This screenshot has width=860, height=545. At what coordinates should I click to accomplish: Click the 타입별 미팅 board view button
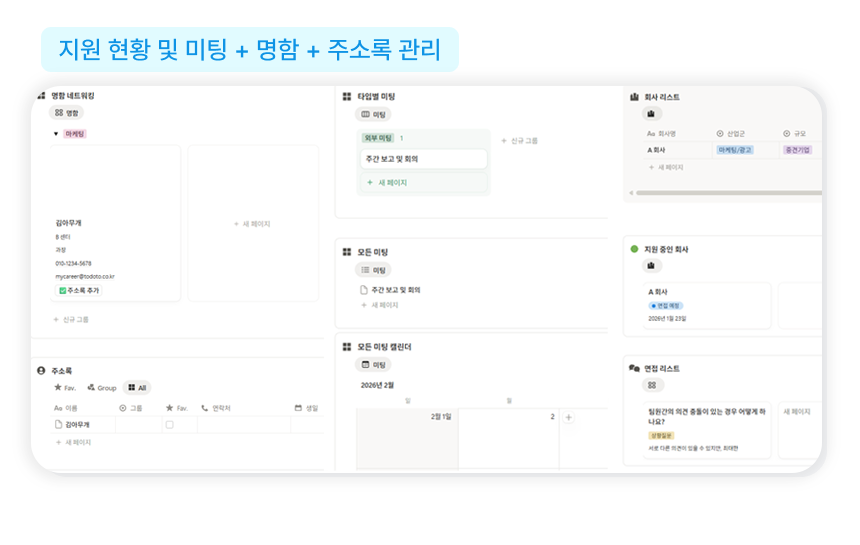click(x=373, y=115)
